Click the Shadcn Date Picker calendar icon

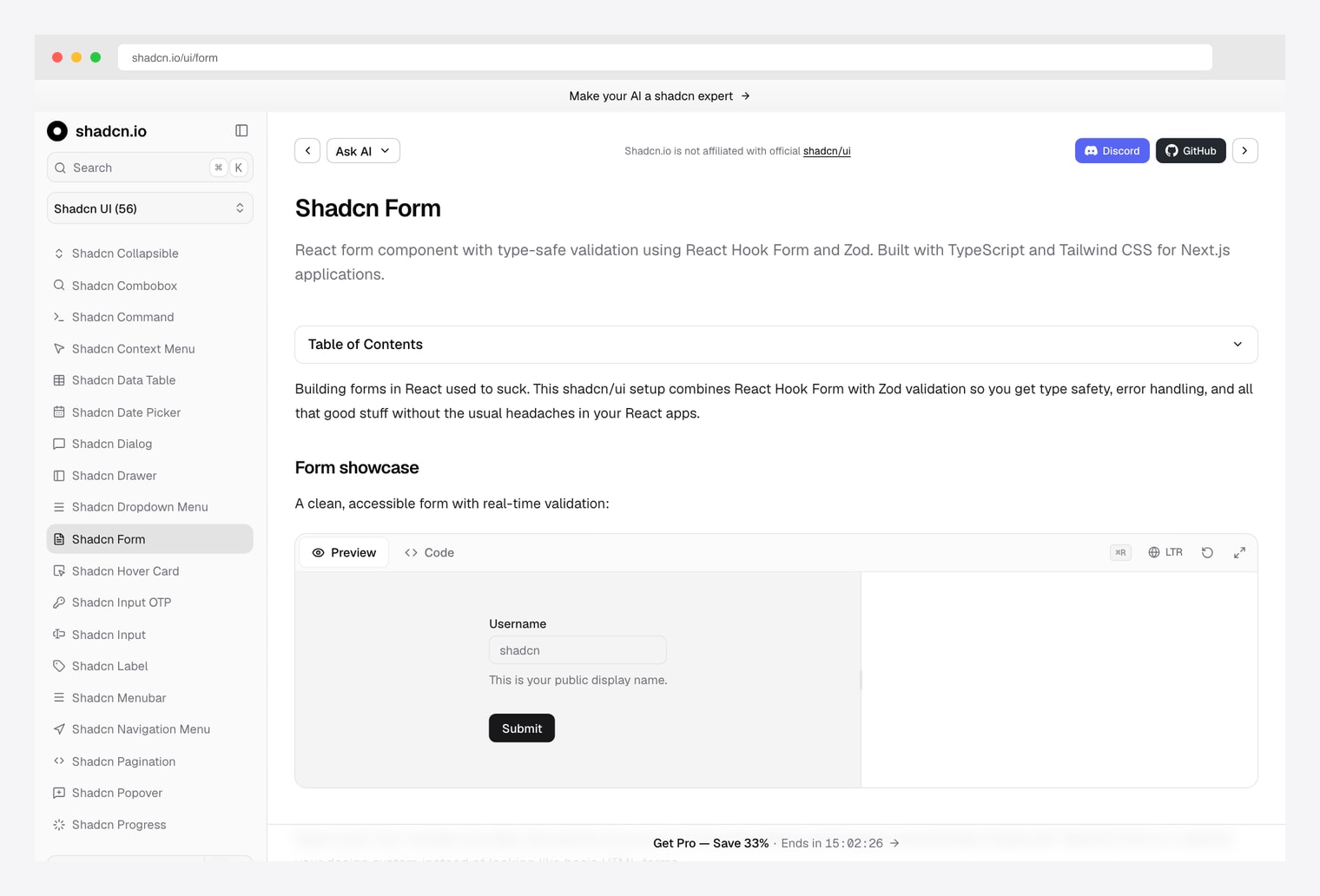pos(59,412)
